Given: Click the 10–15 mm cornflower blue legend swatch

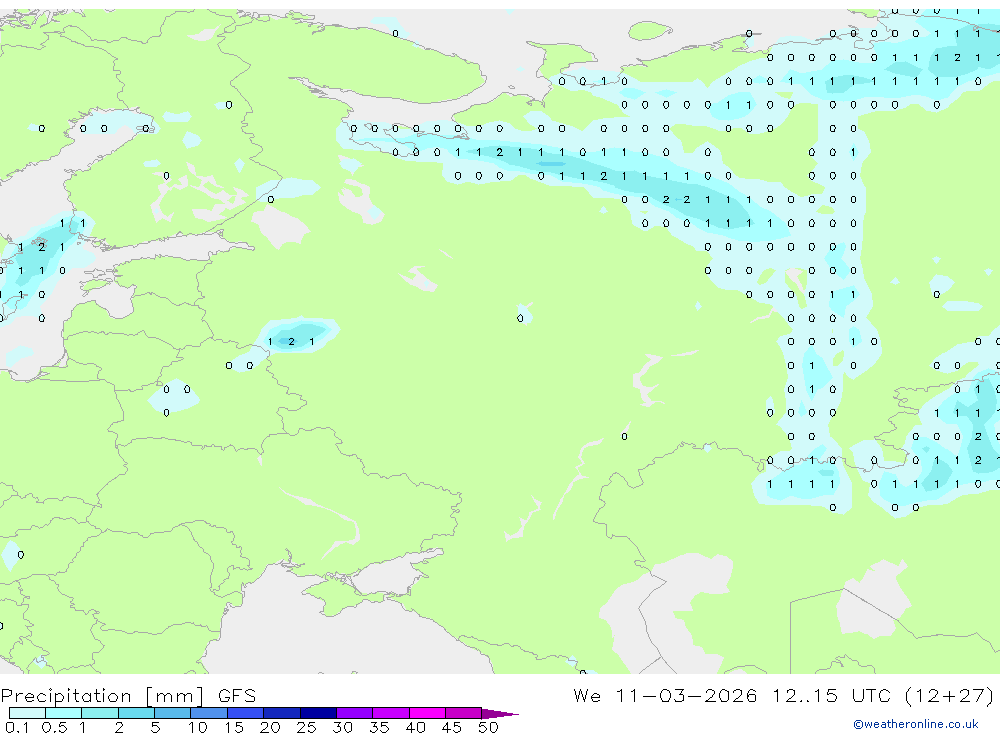Looking at the screenshot, I should (209, 713).
